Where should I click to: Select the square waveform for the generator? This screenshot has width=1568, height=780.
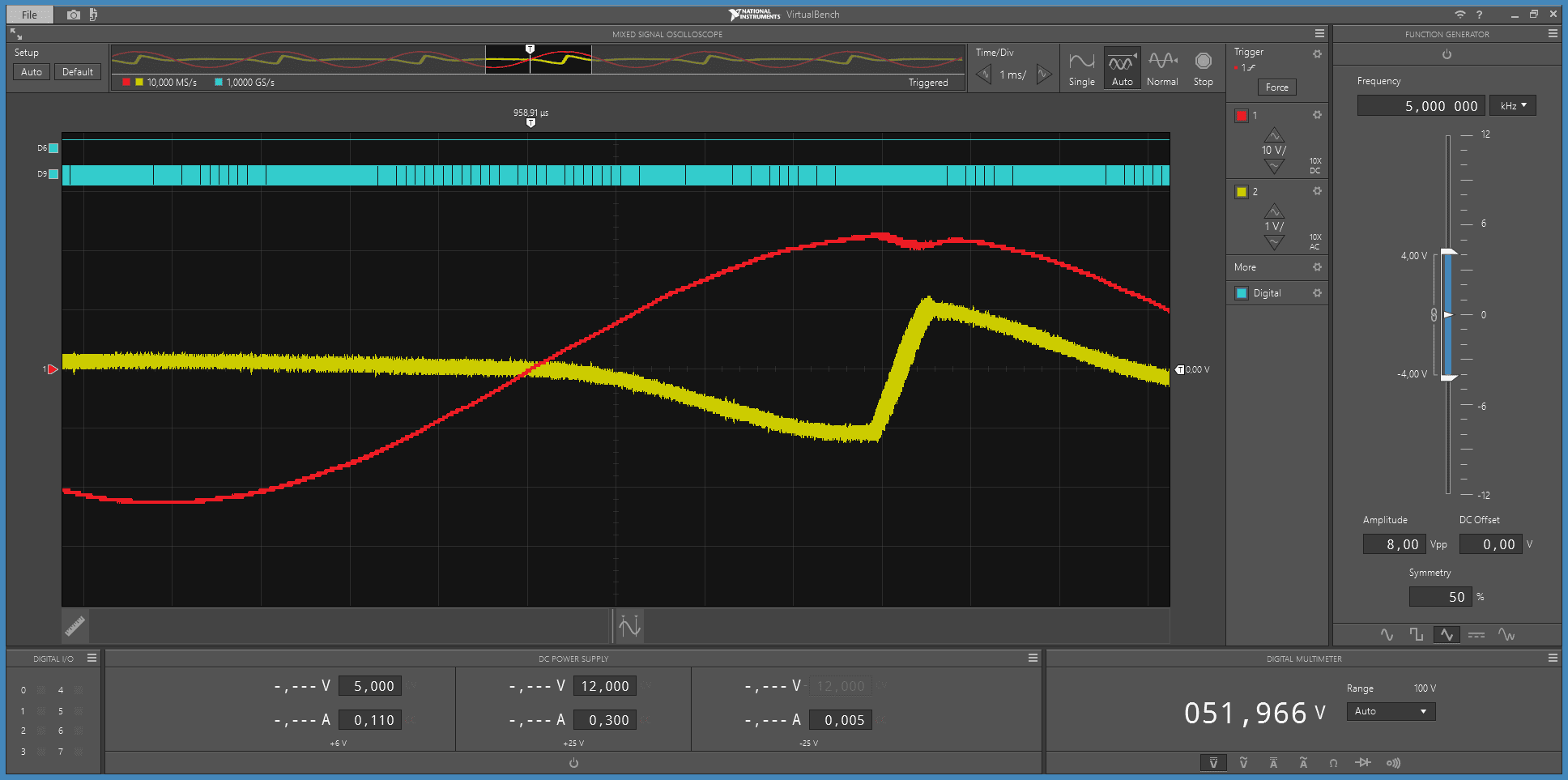pyautogui.click(x=1416, y=635)
